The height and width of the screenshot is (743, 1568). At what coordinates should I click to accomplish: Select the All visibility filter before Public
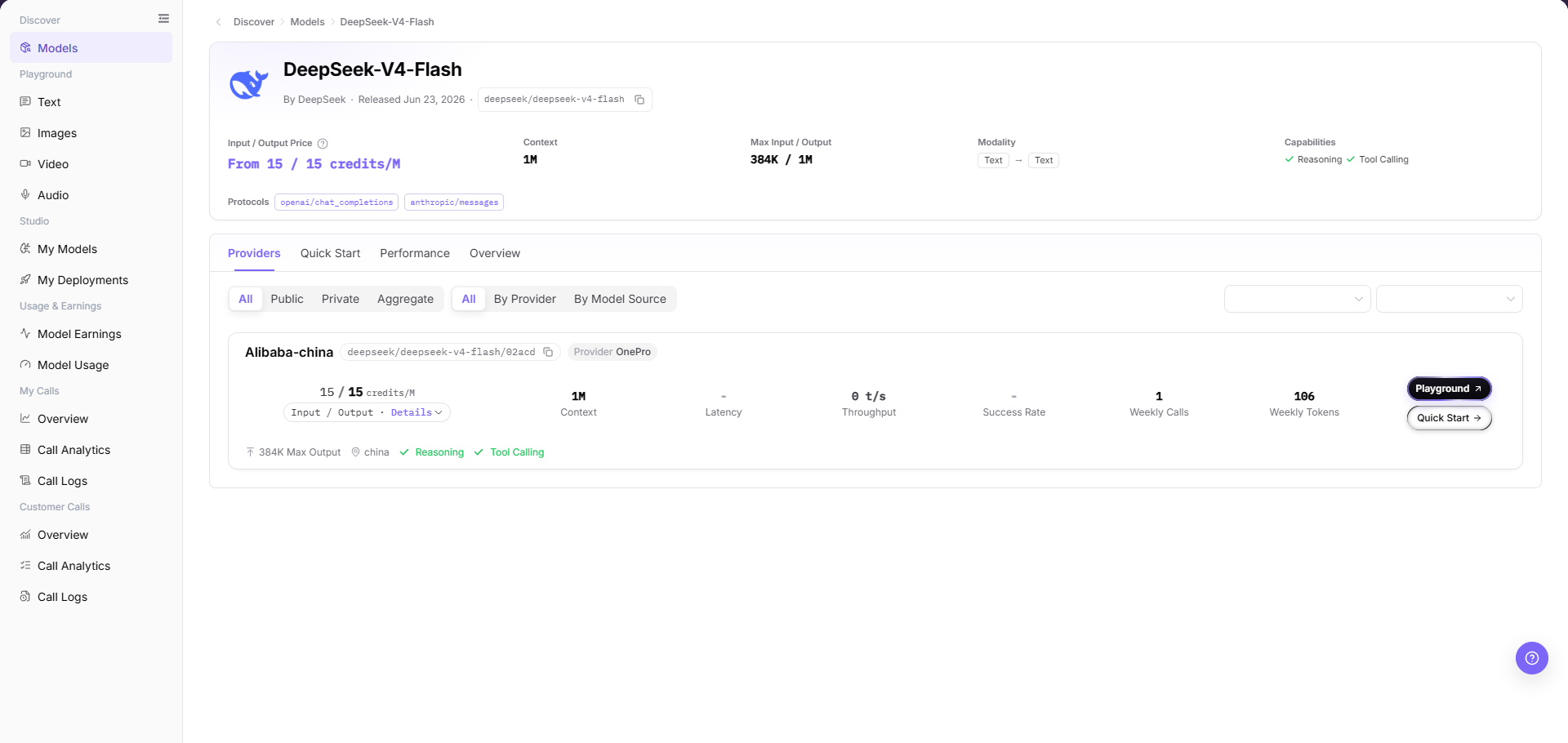click(246, 299)
